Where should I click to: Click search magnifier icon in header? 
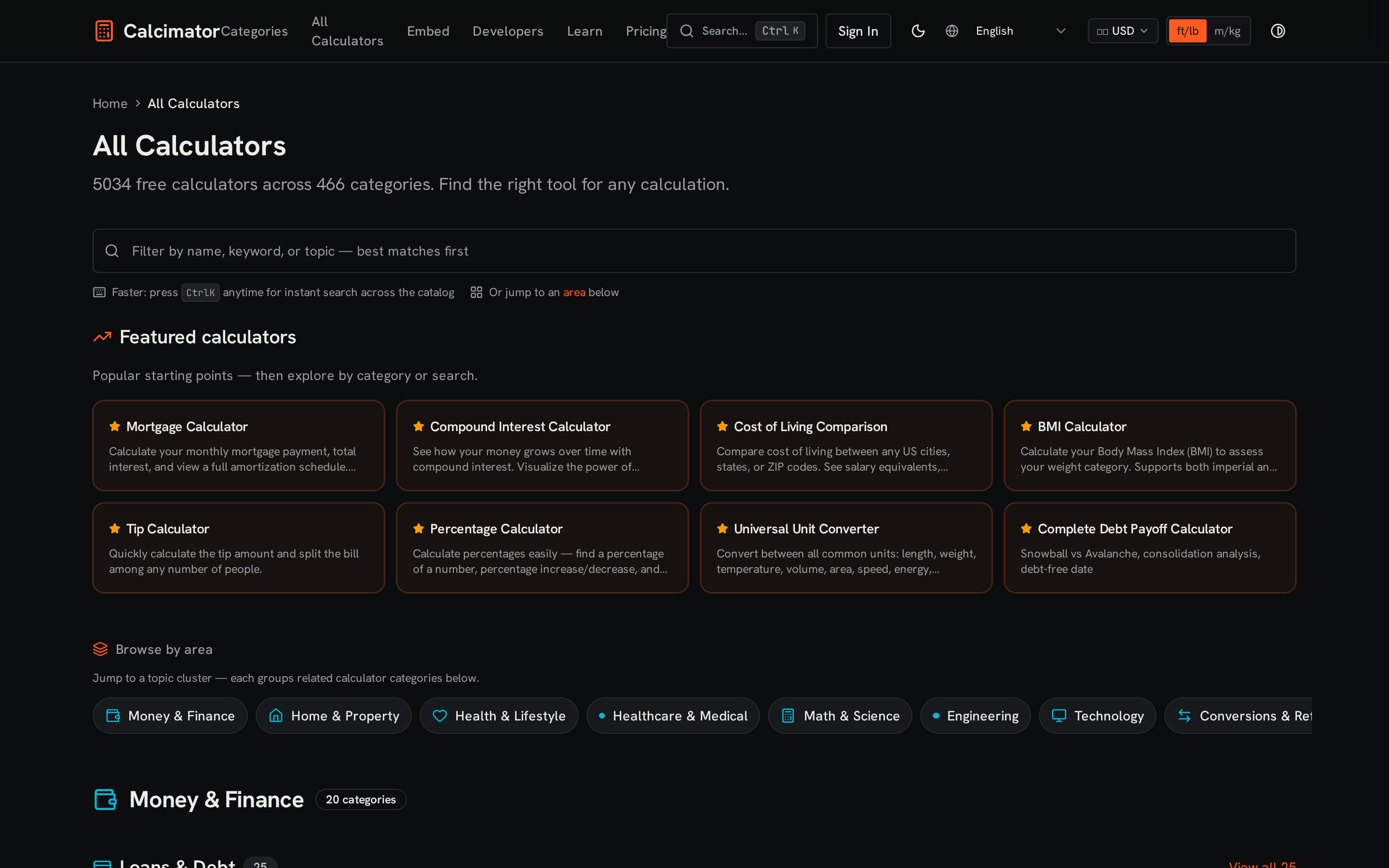pyautogui.click(x=686, y=31)
